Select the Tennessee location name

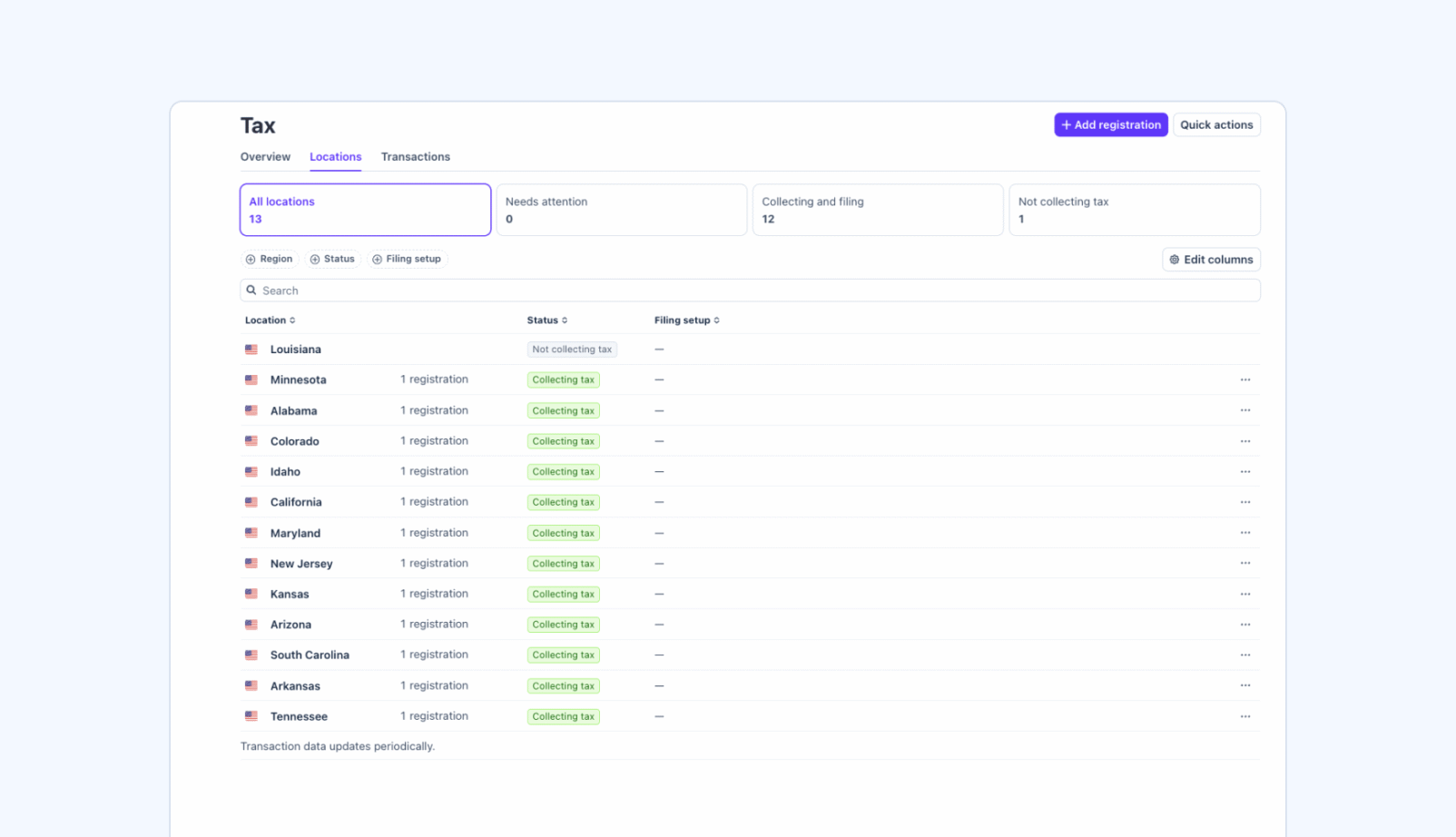[299, 716]
